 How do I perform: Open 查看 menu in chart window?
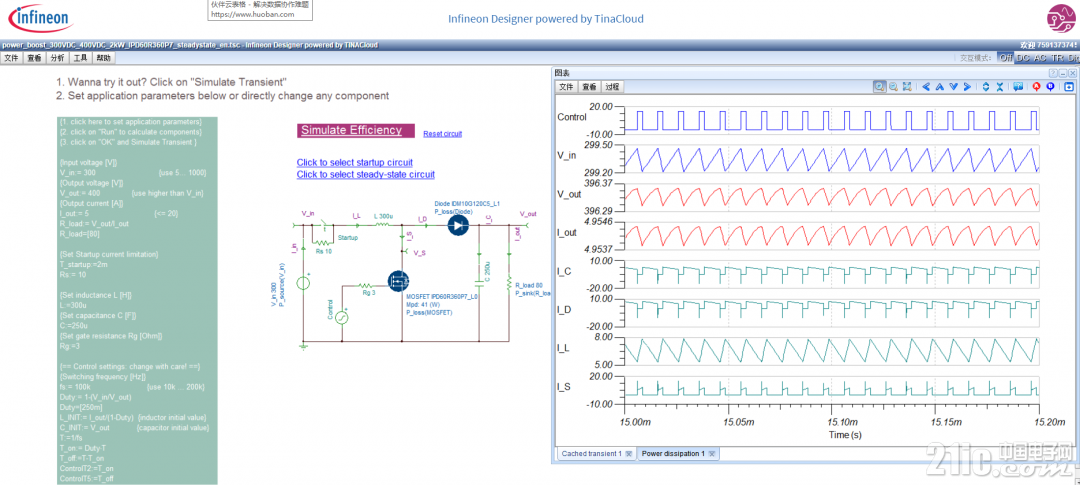pos(589,87)
